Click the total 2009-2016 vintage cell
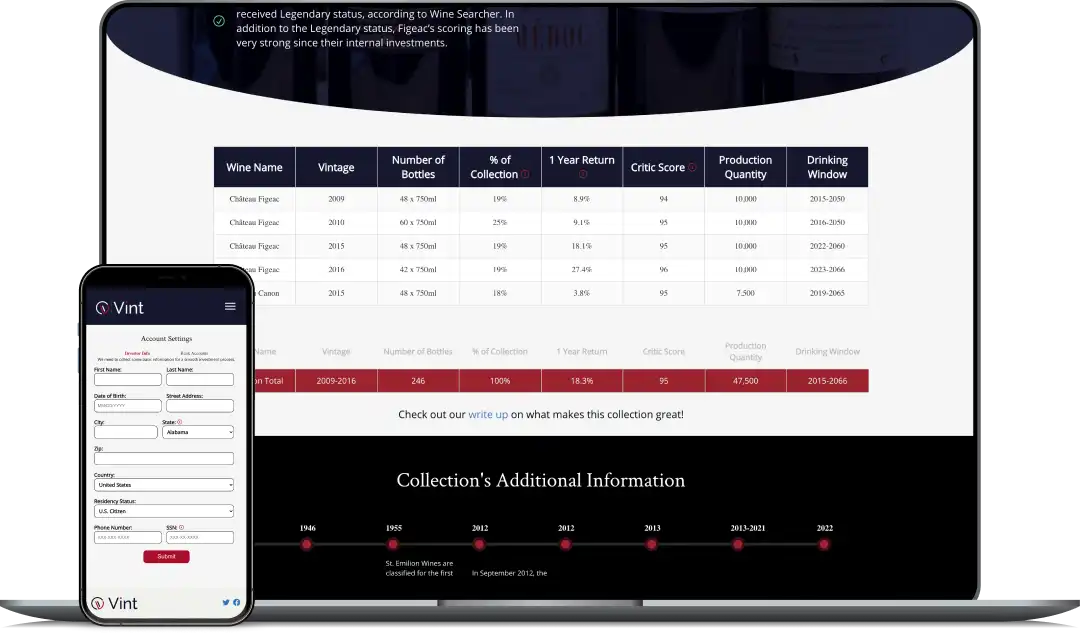Screen dimensions: 1080x635 (x=336, y=381)
